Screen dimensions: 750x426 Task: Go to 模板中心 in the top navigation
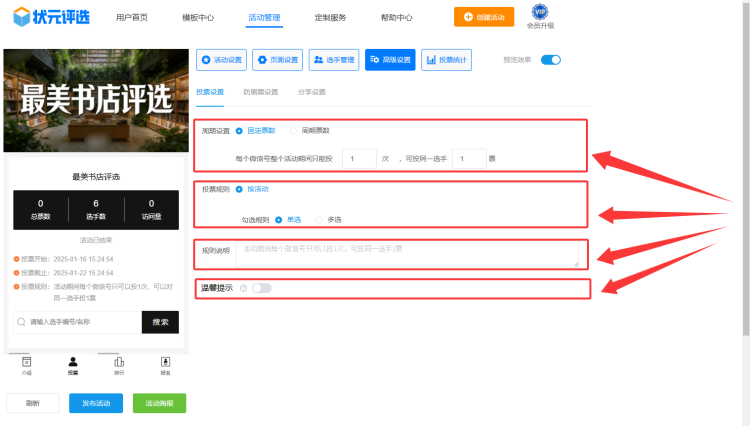198,18
